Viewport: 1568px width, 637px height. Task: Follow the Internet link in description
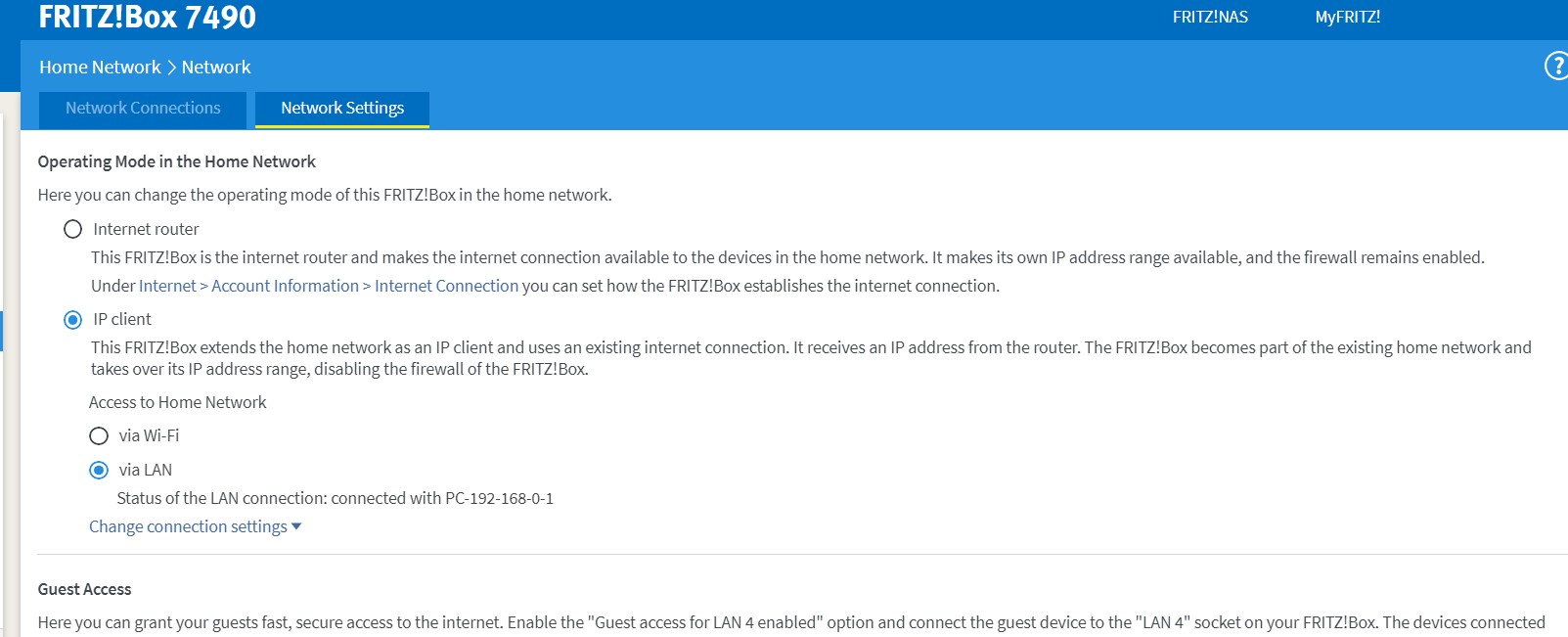[x=167, y=286]
